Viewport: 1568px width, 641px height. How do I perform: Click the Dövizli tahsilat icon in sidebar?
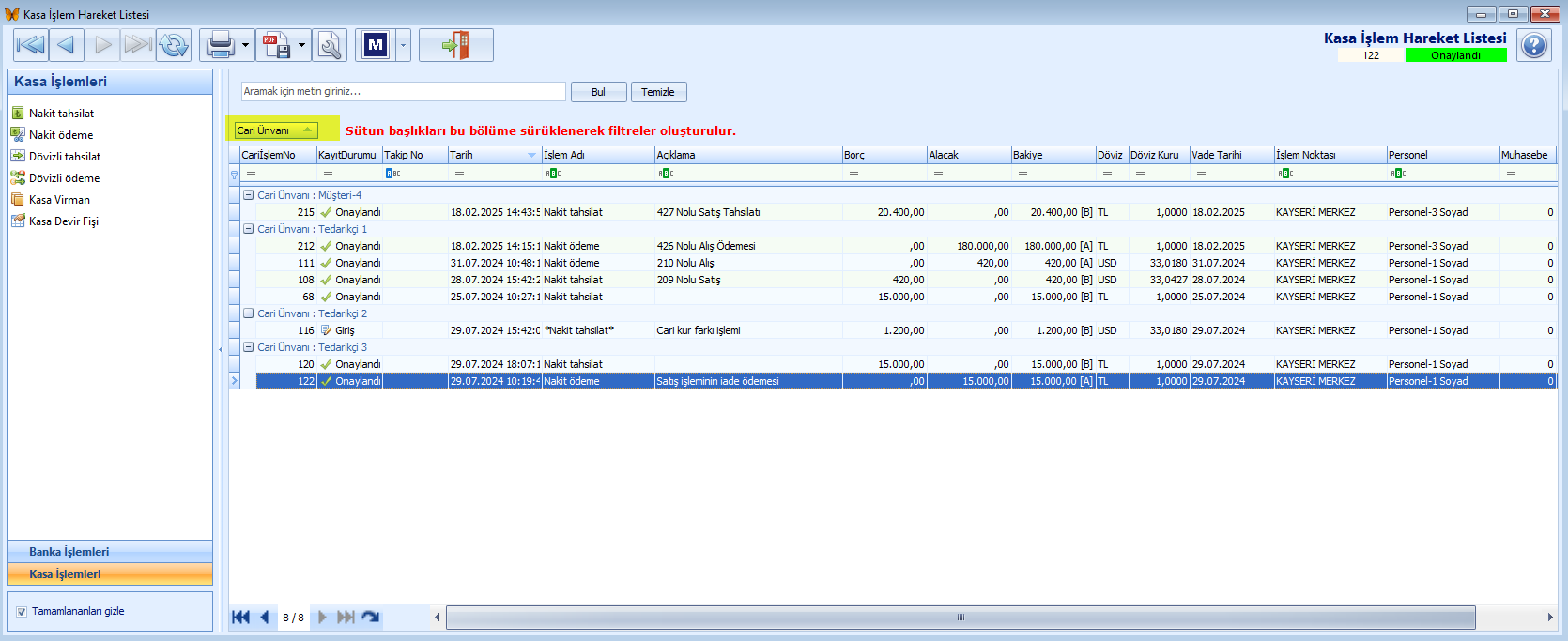click(x=18, y=156)
